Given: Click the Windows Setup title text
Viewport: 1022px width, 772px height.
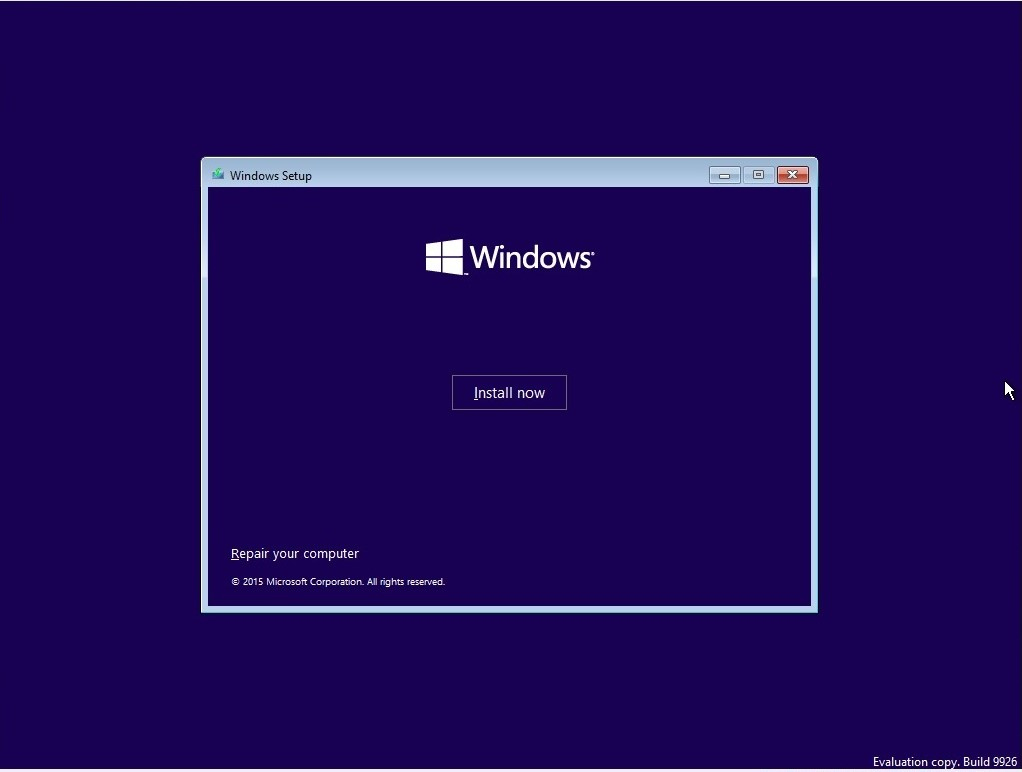Looking at the screenshot, I should (x=271, y=175).
